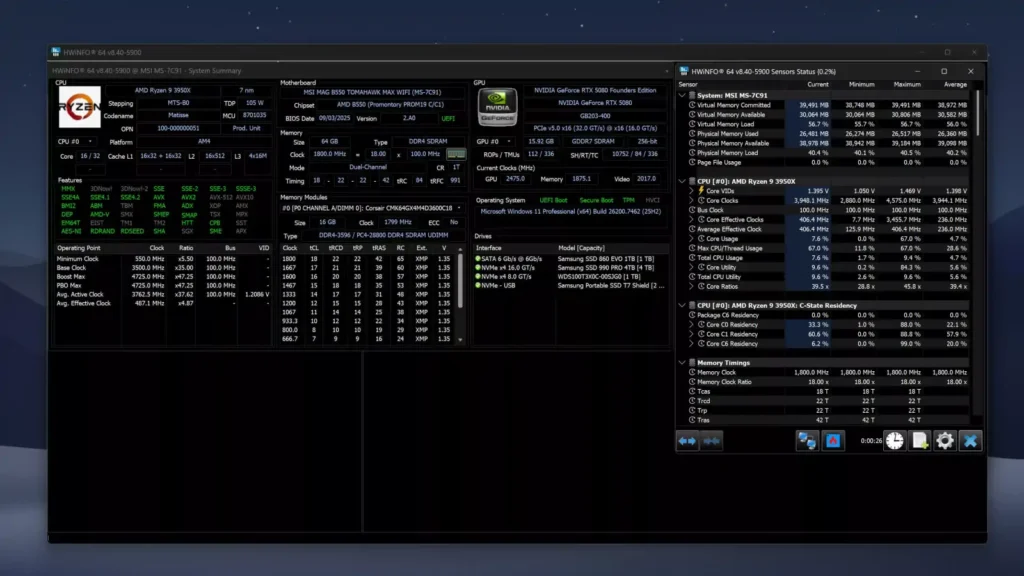The height and width of the screenshot is (576, 1024).
Task: Click the green memory module icon
Action: [456, 155]
